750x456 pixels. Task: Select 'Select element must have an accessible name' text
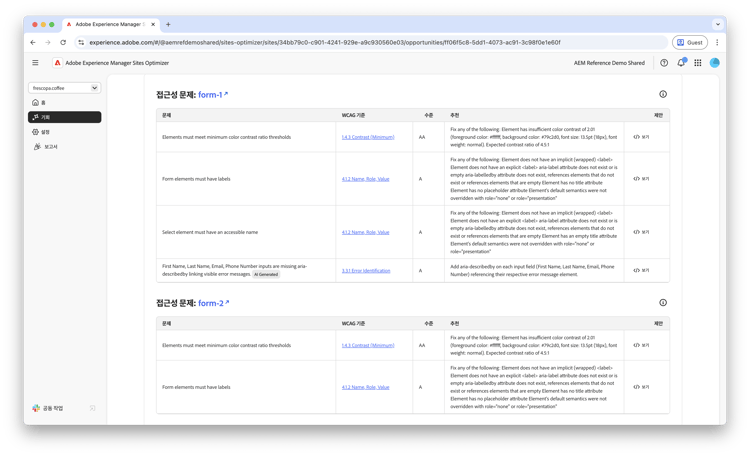pos(210,232)
